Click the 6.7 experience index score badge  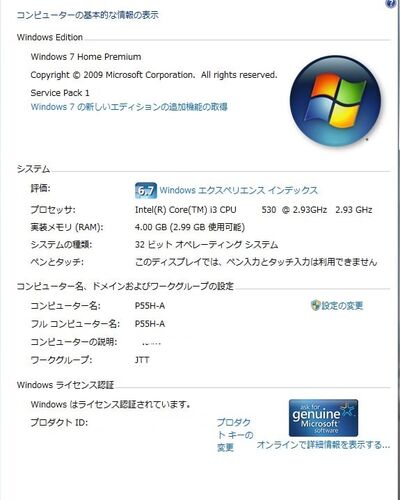pos(146,191)
